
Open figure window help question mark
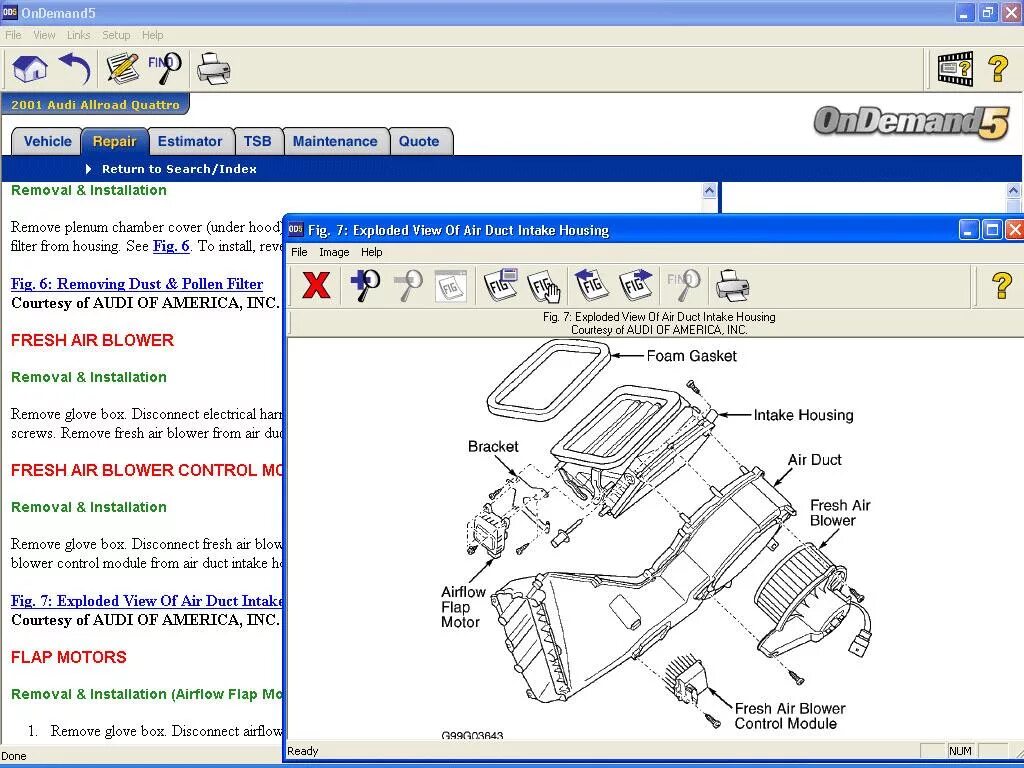click(x=1002, y=285)
